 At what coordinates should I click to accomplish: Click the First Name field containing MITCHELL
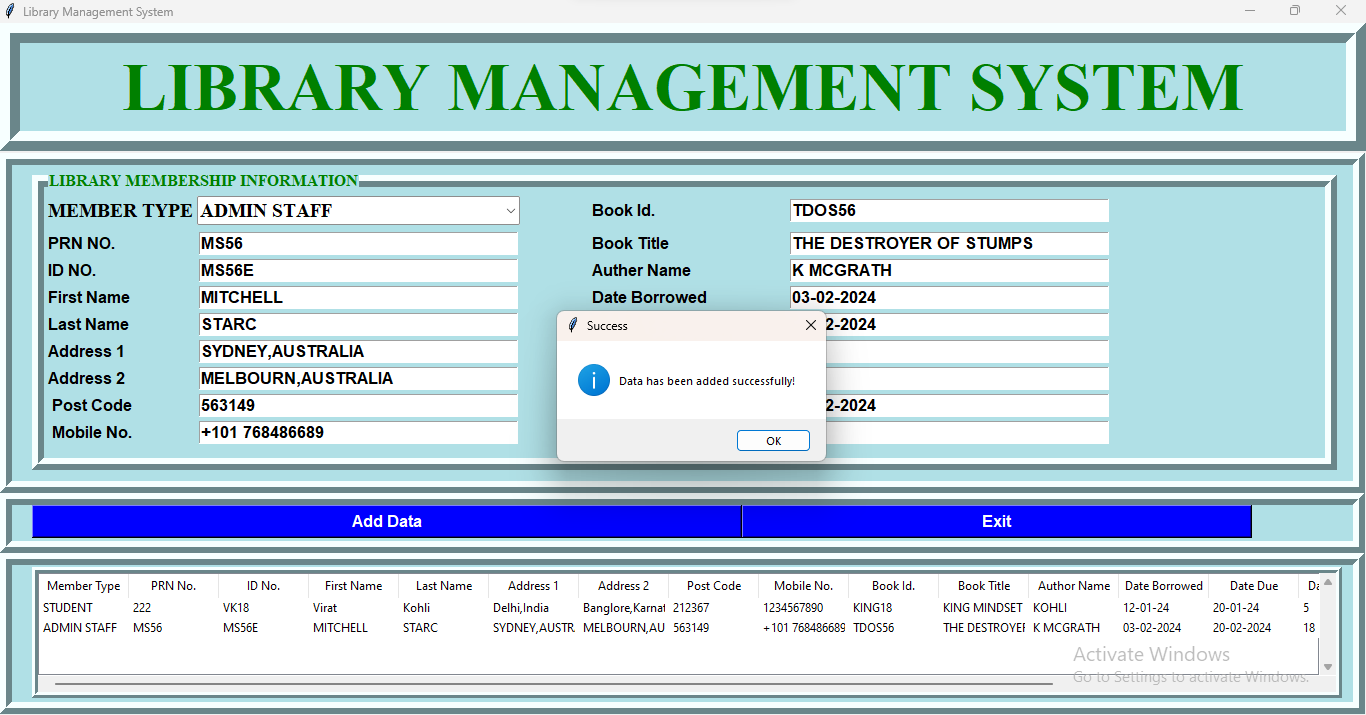pos(358,298)
